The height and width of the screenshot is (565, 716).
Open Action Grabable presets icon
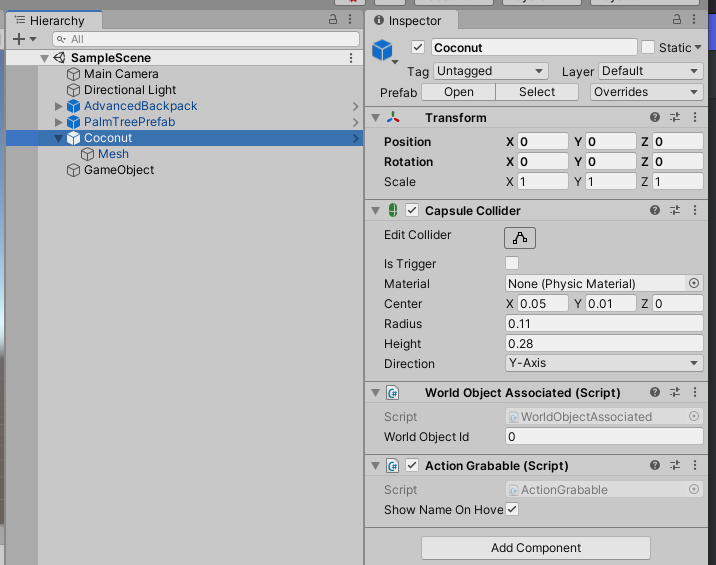point(675,465)
